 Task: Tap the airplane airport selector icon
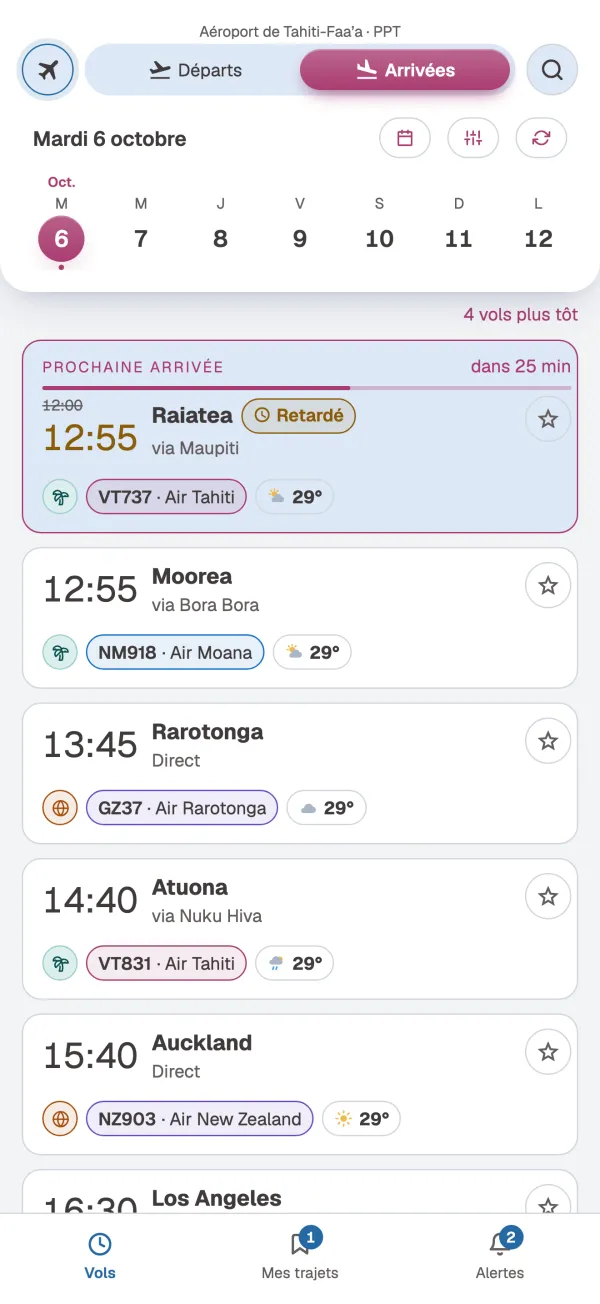(47, 70)
